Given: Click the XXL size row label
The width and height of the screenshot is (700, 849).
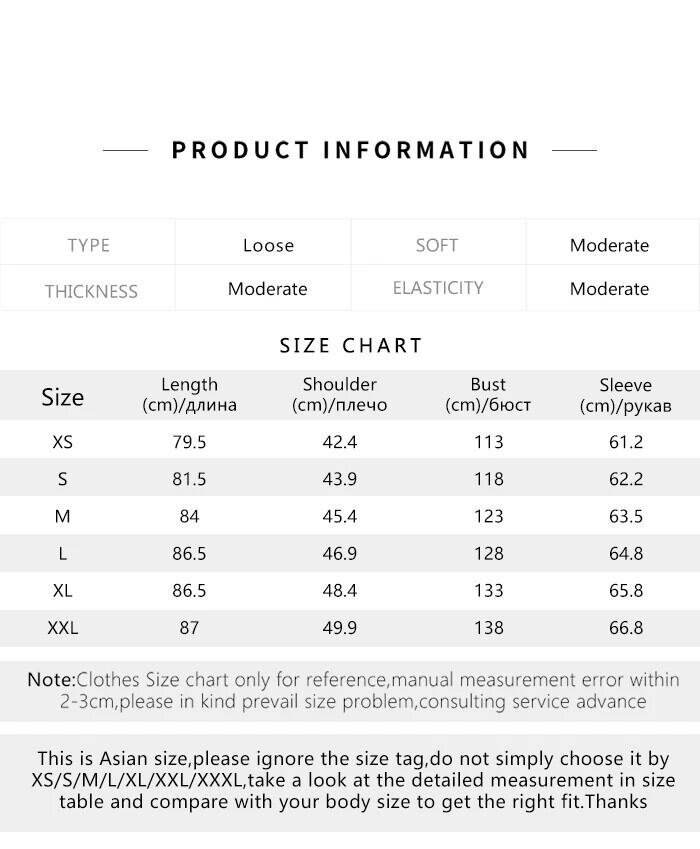Looking at the screenshot, I should 62,629.
